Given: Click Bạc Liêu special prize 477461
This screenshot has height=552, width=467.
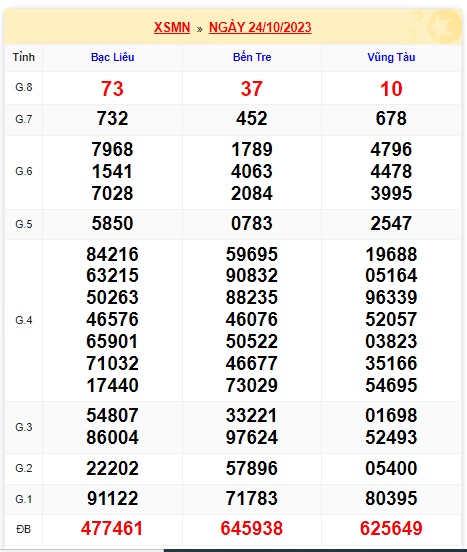Looking at the screenshot, I should 112,528.
